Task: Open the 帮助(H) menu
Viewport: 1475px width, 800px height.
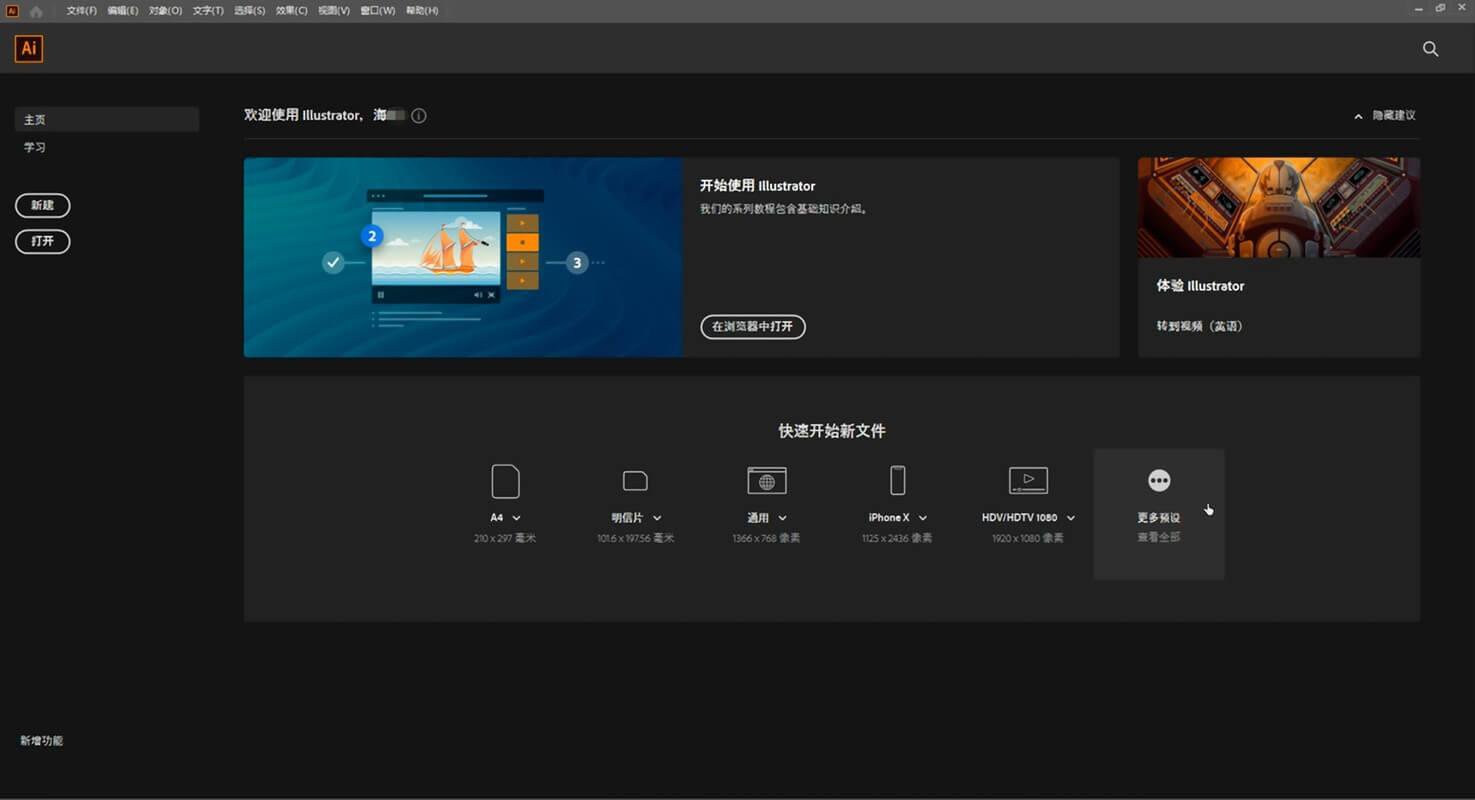Action: point(422,11)
